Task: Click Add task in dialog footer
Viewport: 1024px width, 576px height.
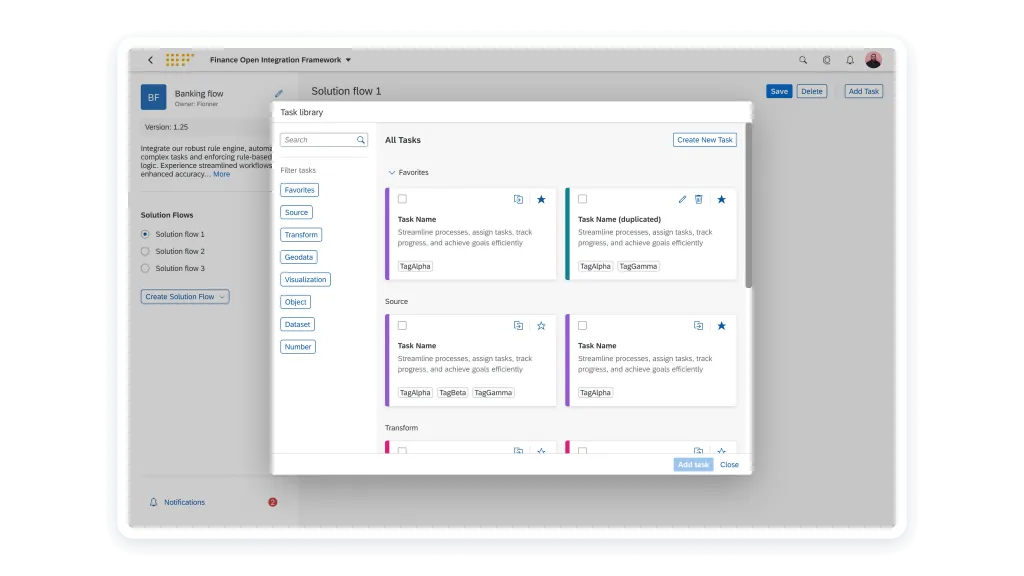Action: [693, 464]
